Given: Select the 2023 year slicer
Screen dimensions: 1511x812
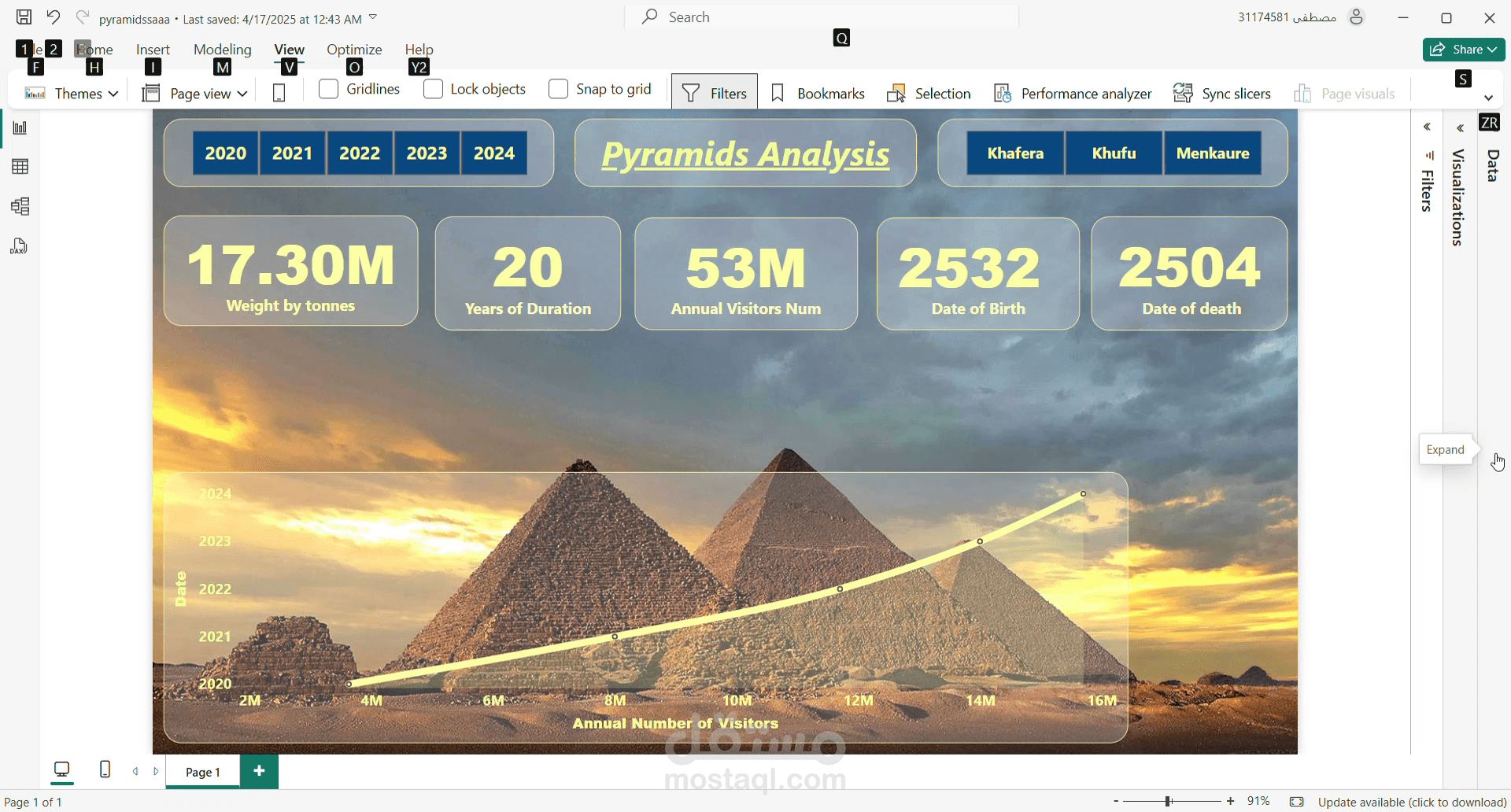Looking at the screenshot, I should 427,153.
